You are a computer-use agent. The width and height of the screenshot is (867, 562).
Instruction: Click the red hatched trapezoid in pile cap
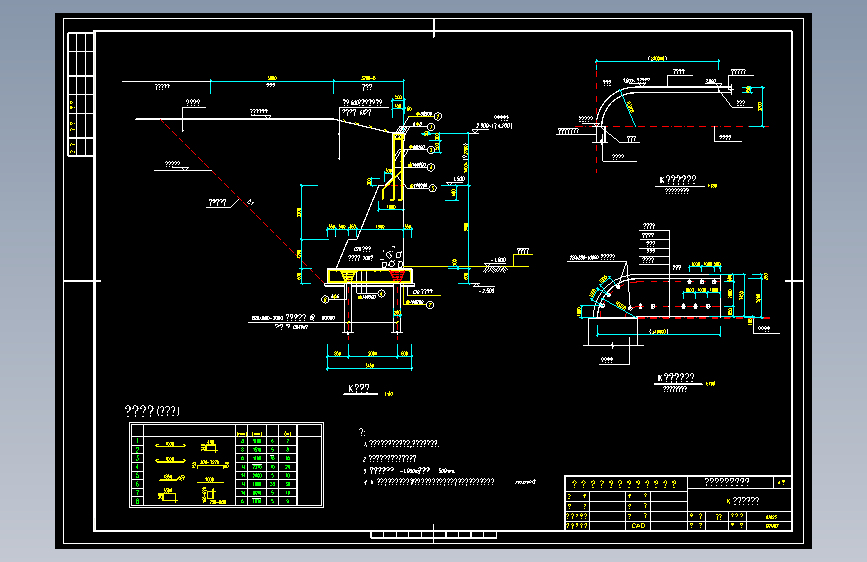point(398,275)
